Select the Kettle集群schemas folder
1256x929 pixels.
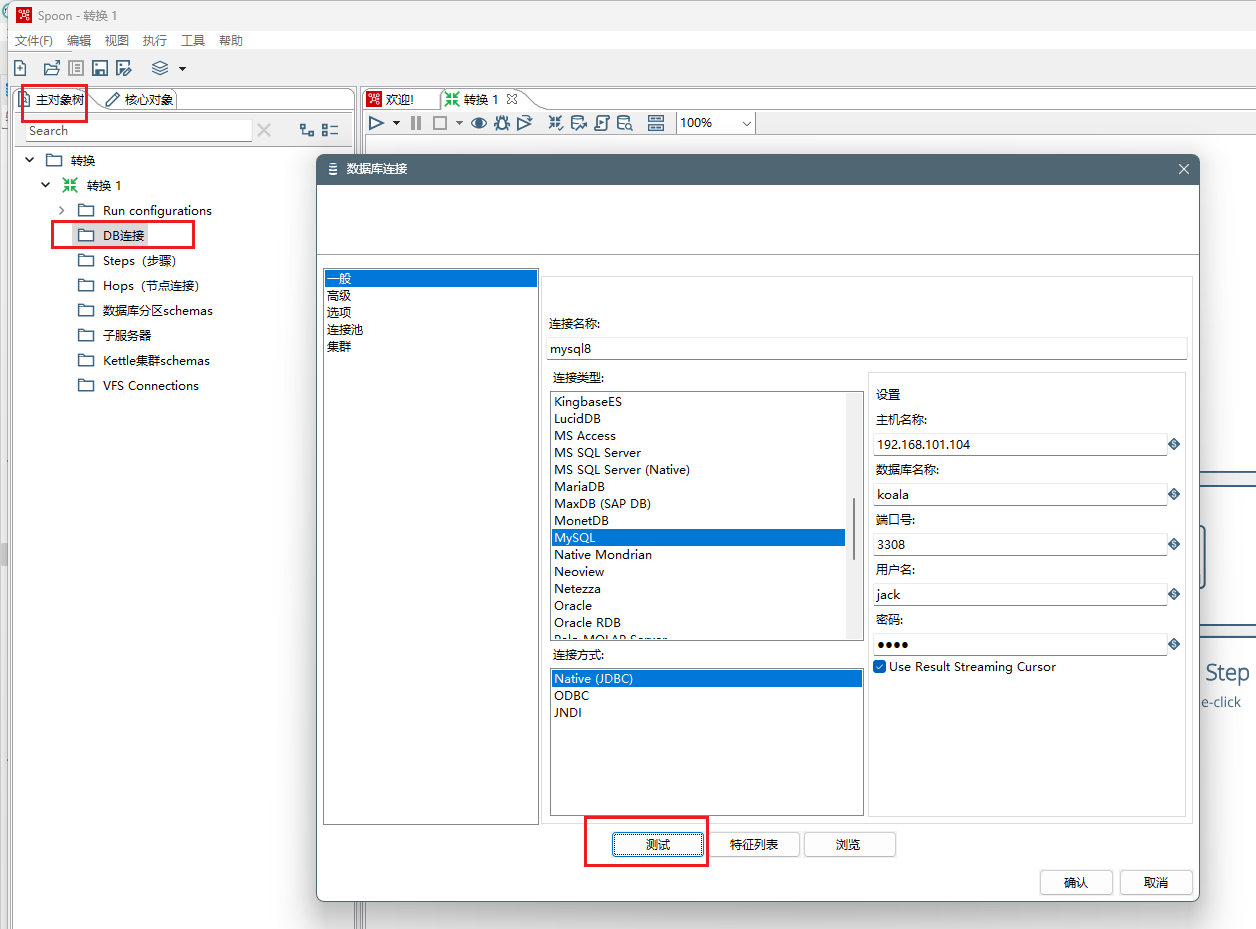(x=155, y=360)
